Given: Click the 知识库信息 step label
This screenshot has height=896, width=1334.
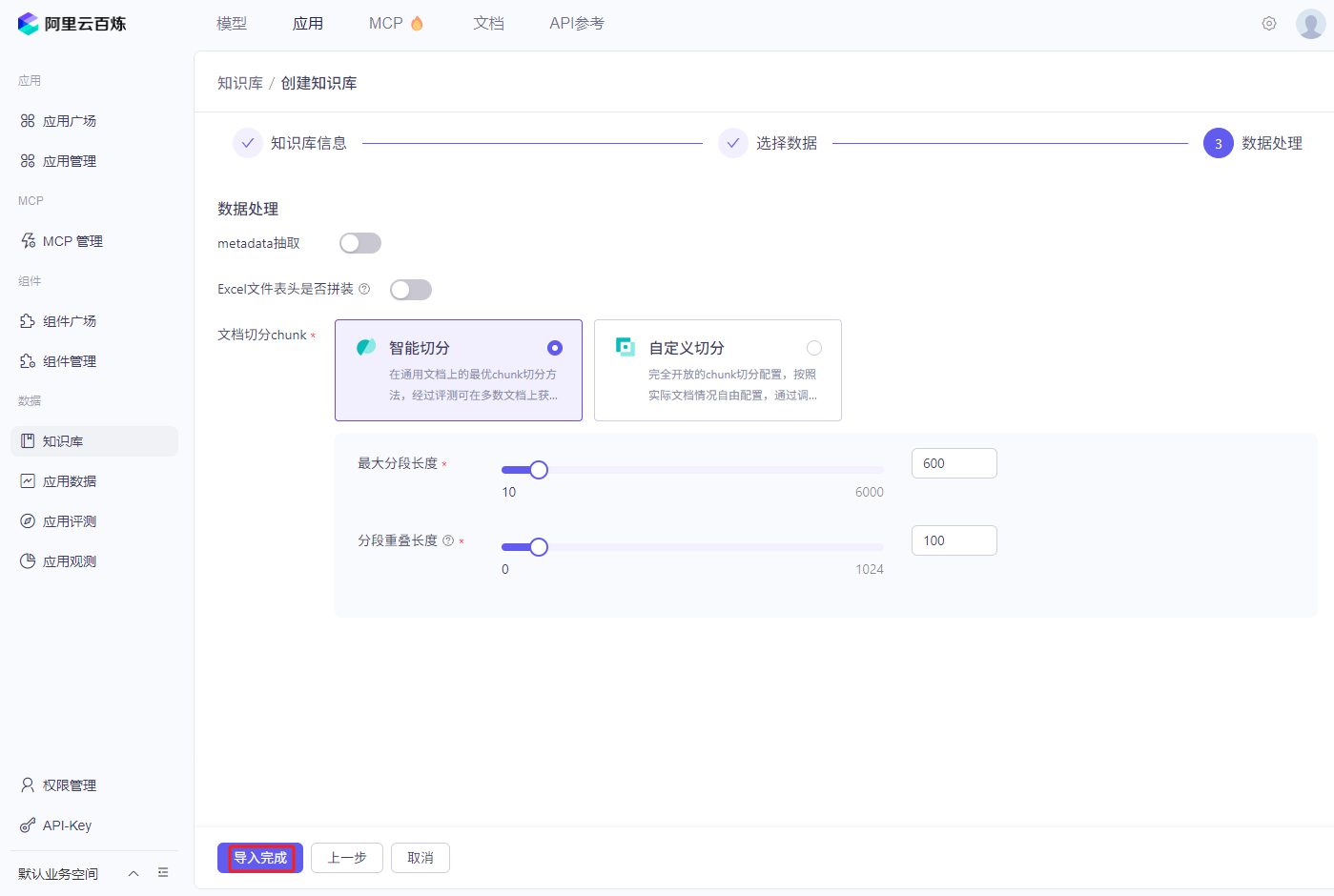Looking at the screenshot, I should [x=309, y=143].
